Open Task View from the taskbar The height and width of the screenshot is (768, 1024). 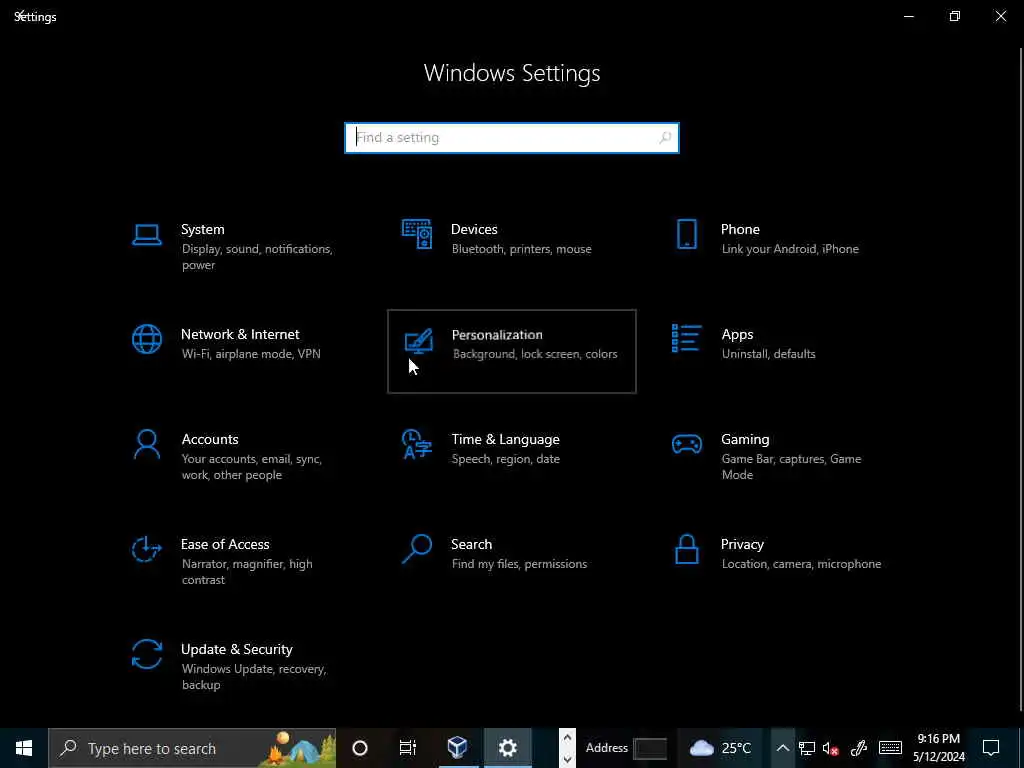coord(408,748)
